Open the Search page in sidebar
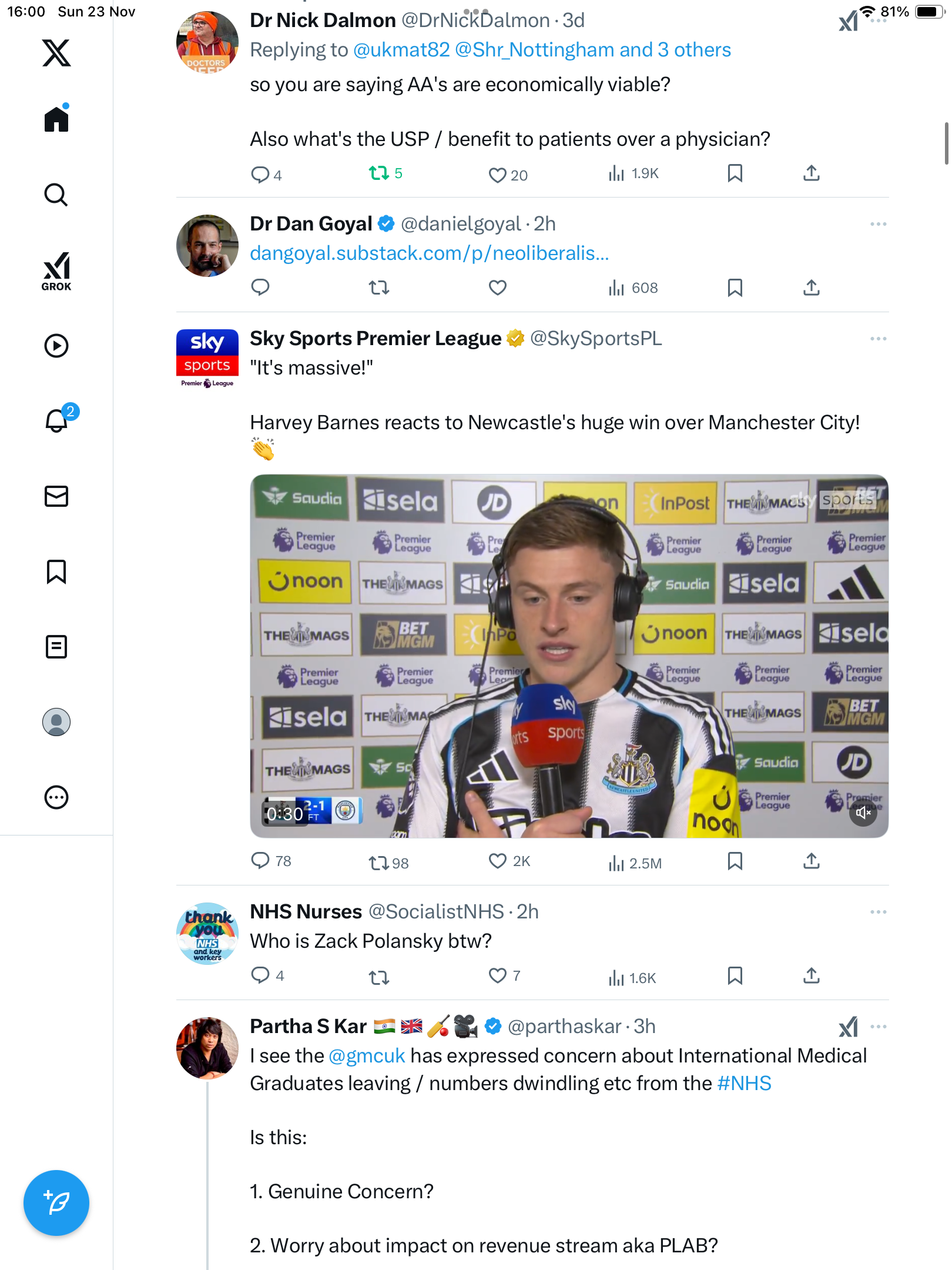Viewport: 952px width, 1270px height. point(56,195)
